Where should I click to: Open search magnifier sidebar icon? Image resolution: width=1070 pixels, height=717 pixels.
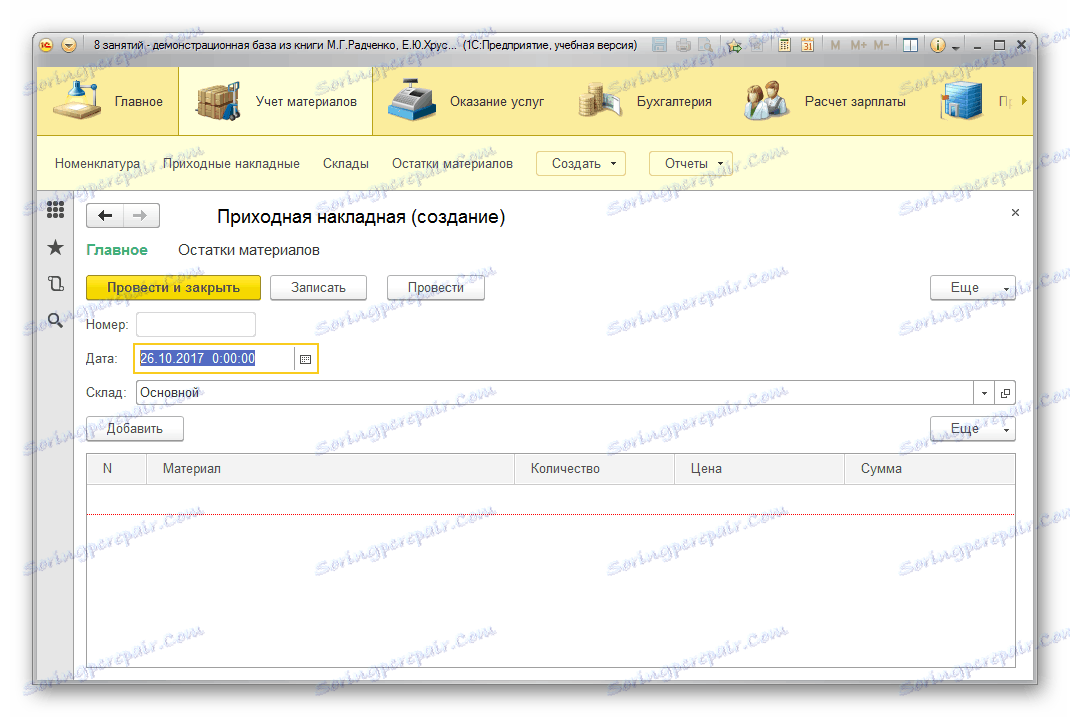point(55,320)
